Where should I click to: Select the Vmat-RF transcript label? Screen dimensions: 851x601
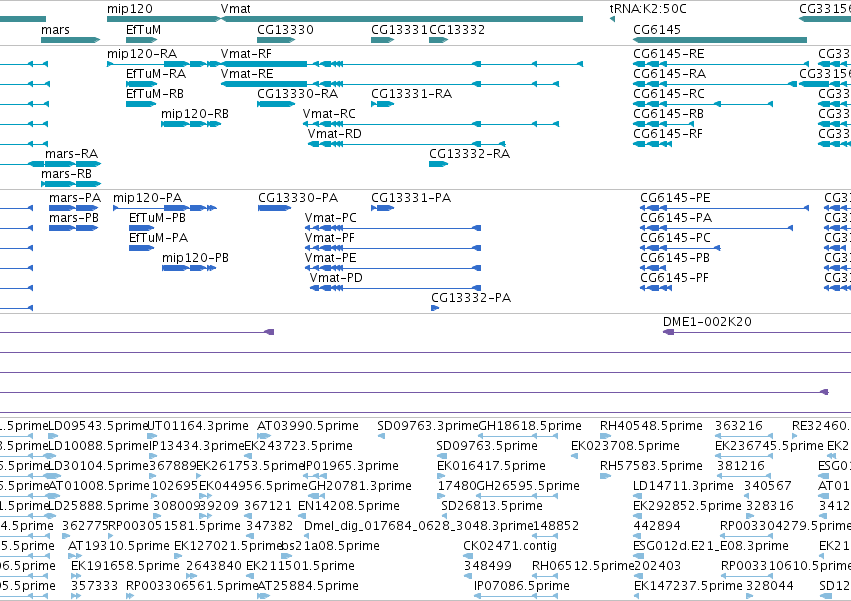246,54
